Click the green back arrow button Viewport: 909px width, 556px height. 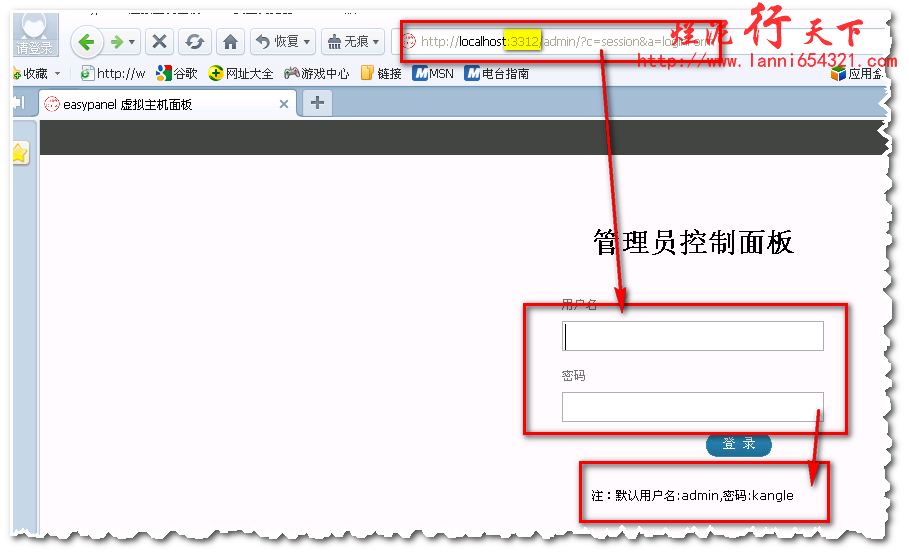[x=87, y=42]
